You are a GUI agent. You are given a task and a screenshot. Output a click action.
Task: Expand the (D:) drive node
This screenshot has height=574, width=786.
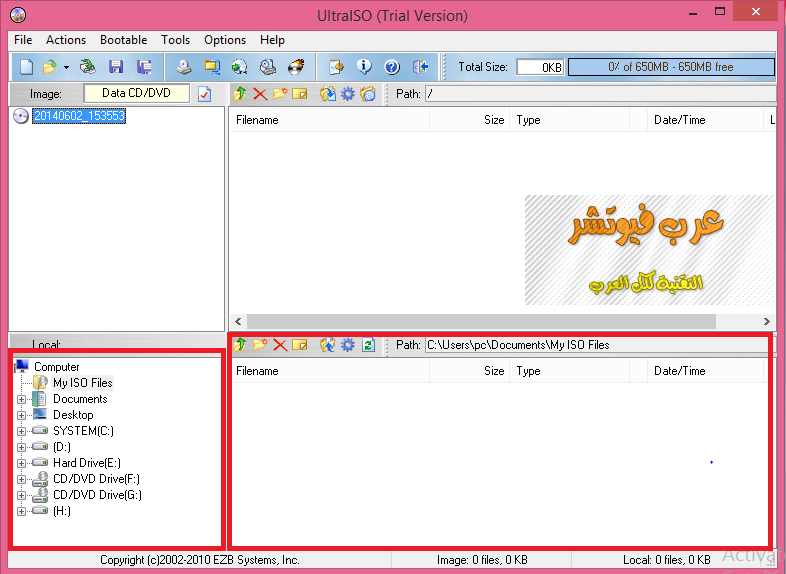pyautogui.click(x=22, y=448)
